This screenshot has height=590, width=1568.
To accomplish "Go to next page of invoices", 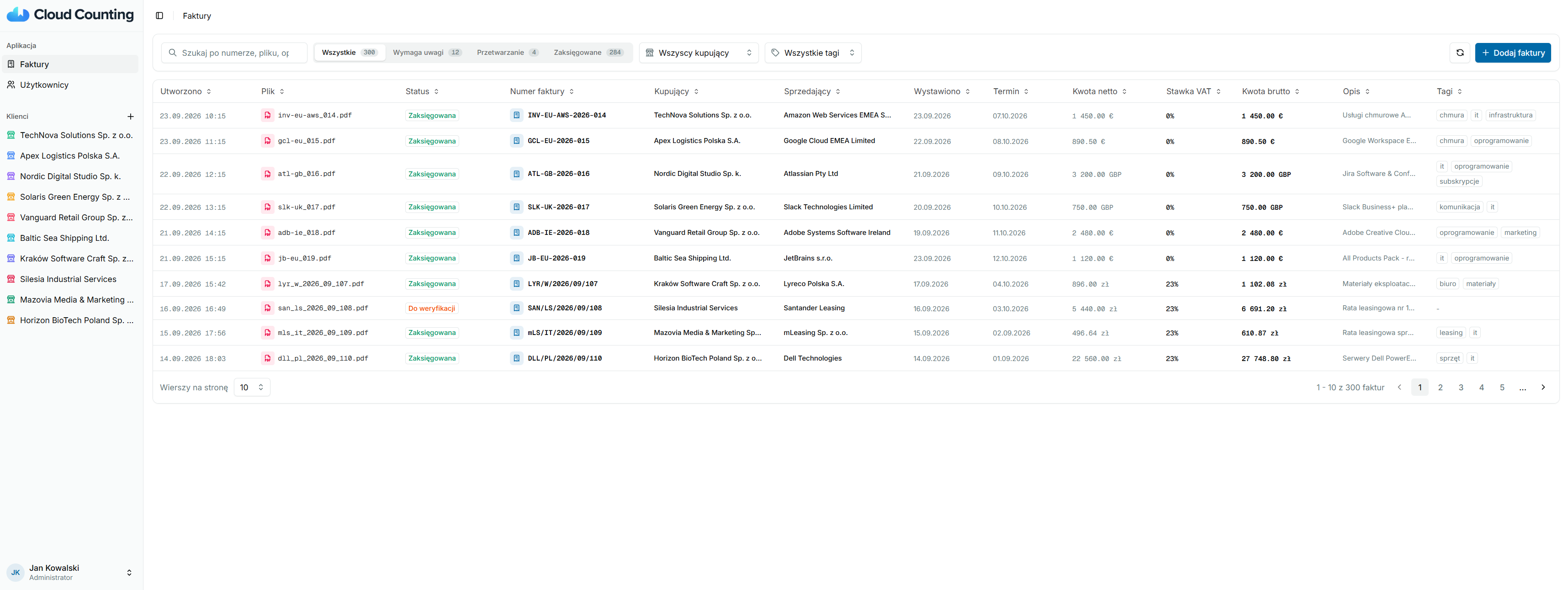I will pos(1542,387).
